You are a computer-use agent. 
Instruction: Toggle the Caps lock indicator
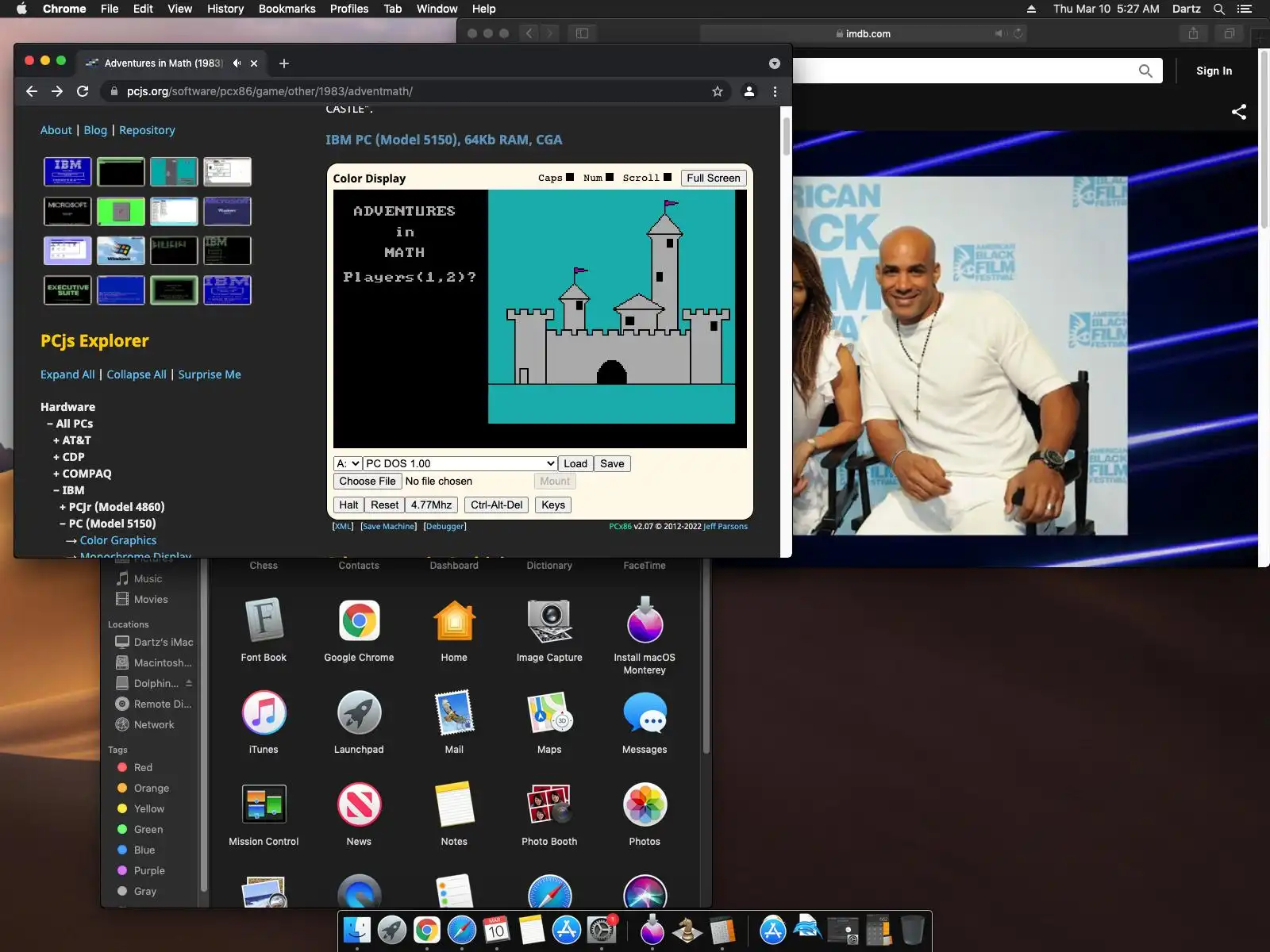pyautogui.click(x=569, y=178)
